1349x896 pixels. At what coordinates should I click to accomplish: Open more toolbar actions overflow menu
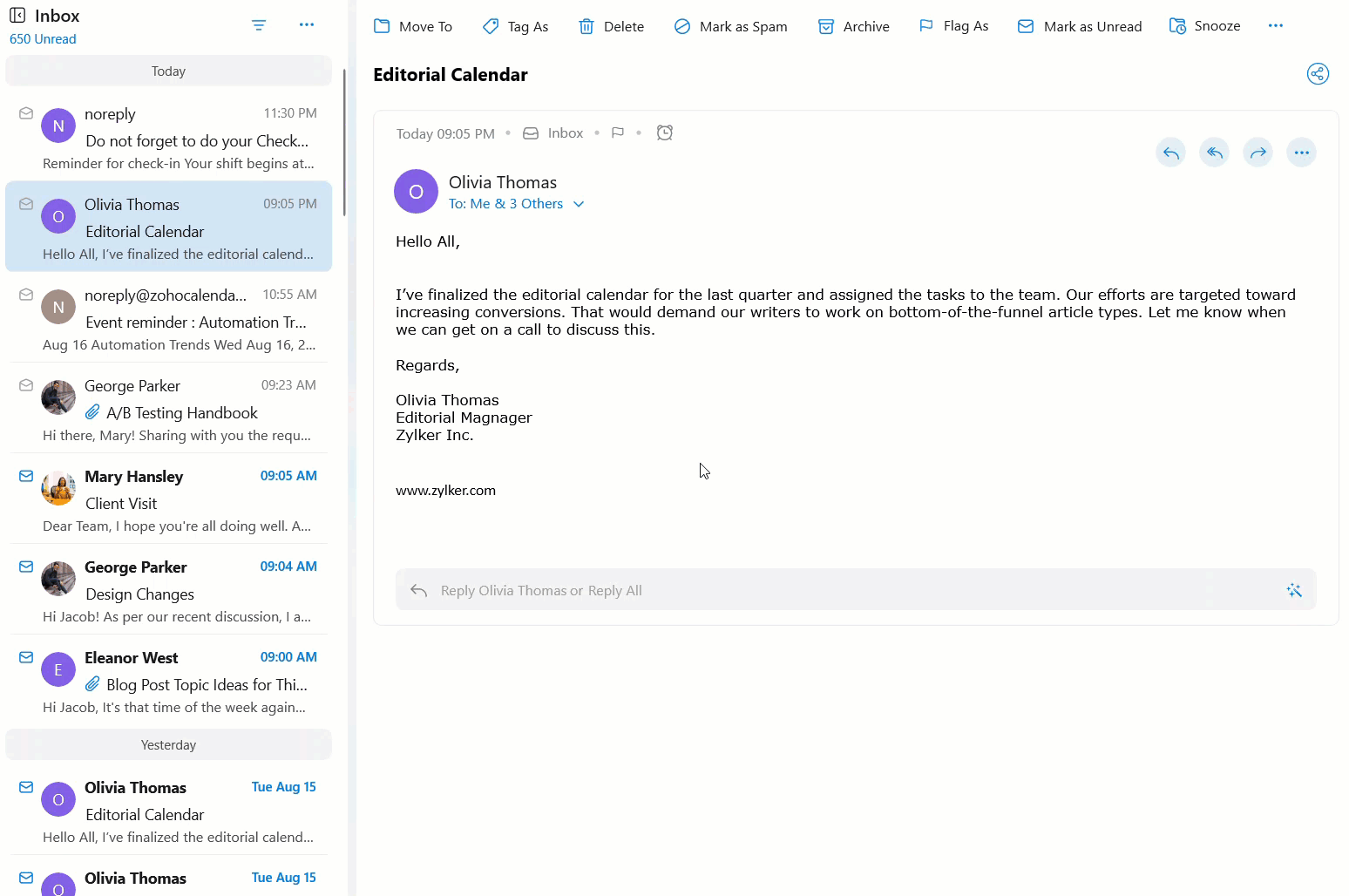[1276, 25]
